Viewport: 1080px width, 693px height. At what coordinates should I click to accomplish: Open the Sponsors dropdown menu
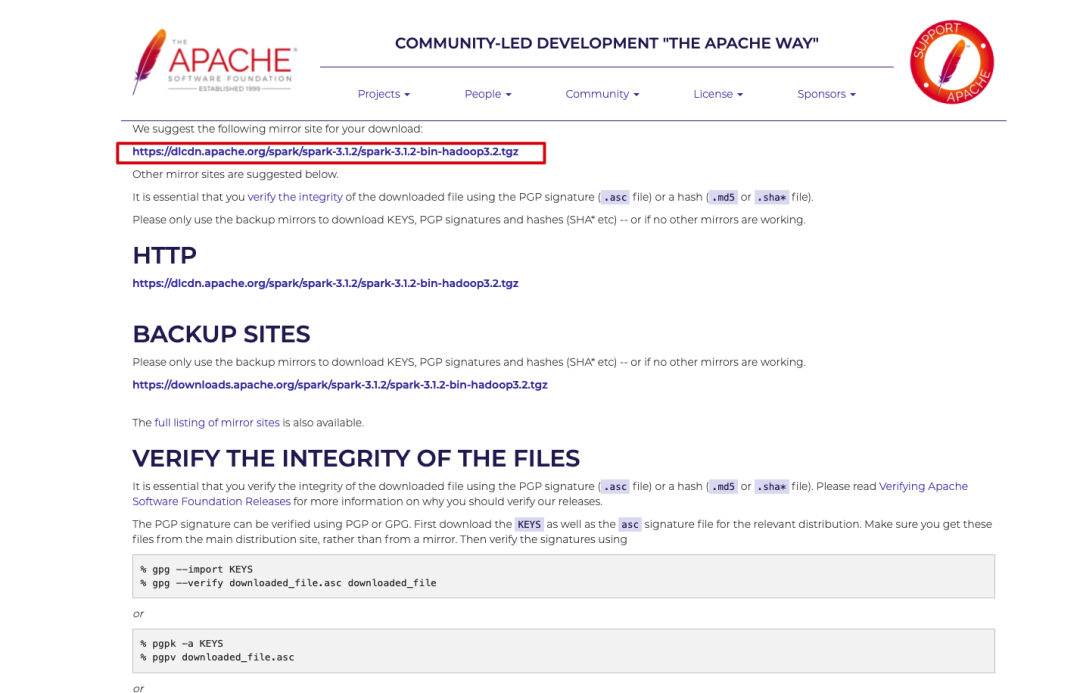tap(826, 94)
